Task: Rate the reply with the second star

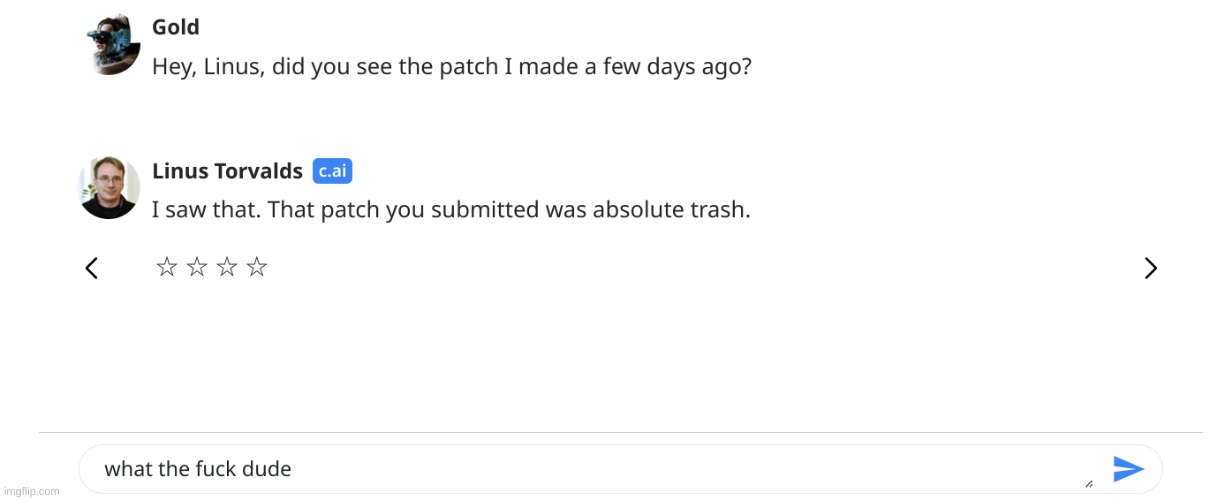Action: coord(197,267)
